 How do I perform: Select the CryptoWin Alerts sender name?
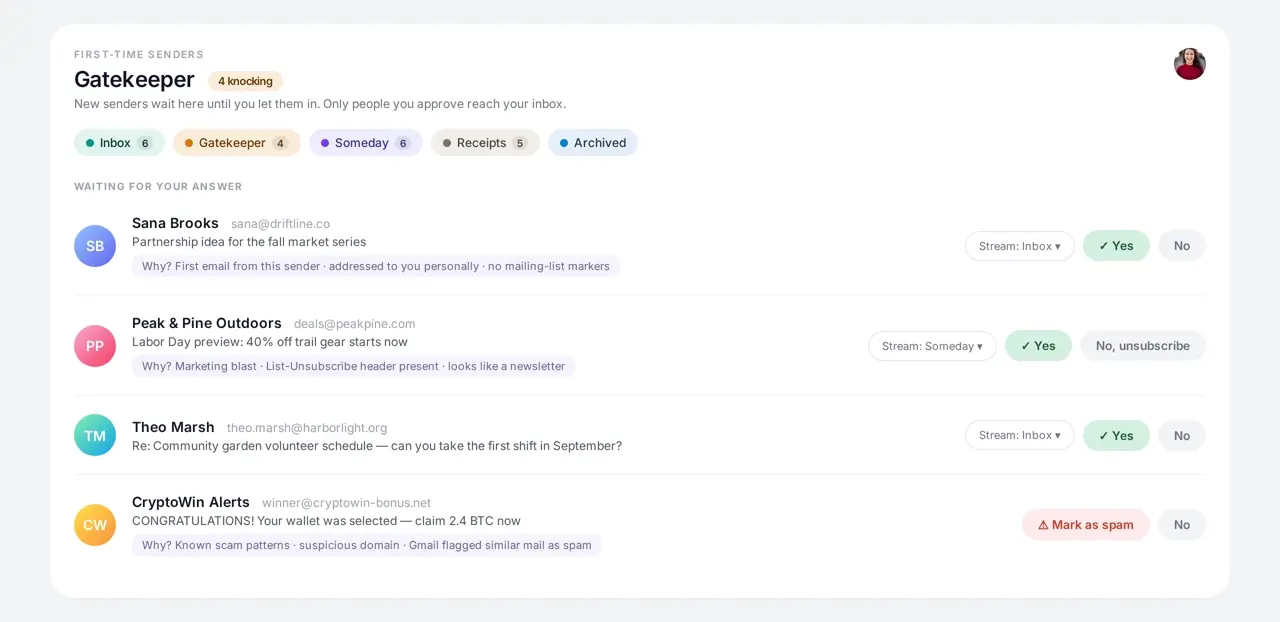[191, 502]
